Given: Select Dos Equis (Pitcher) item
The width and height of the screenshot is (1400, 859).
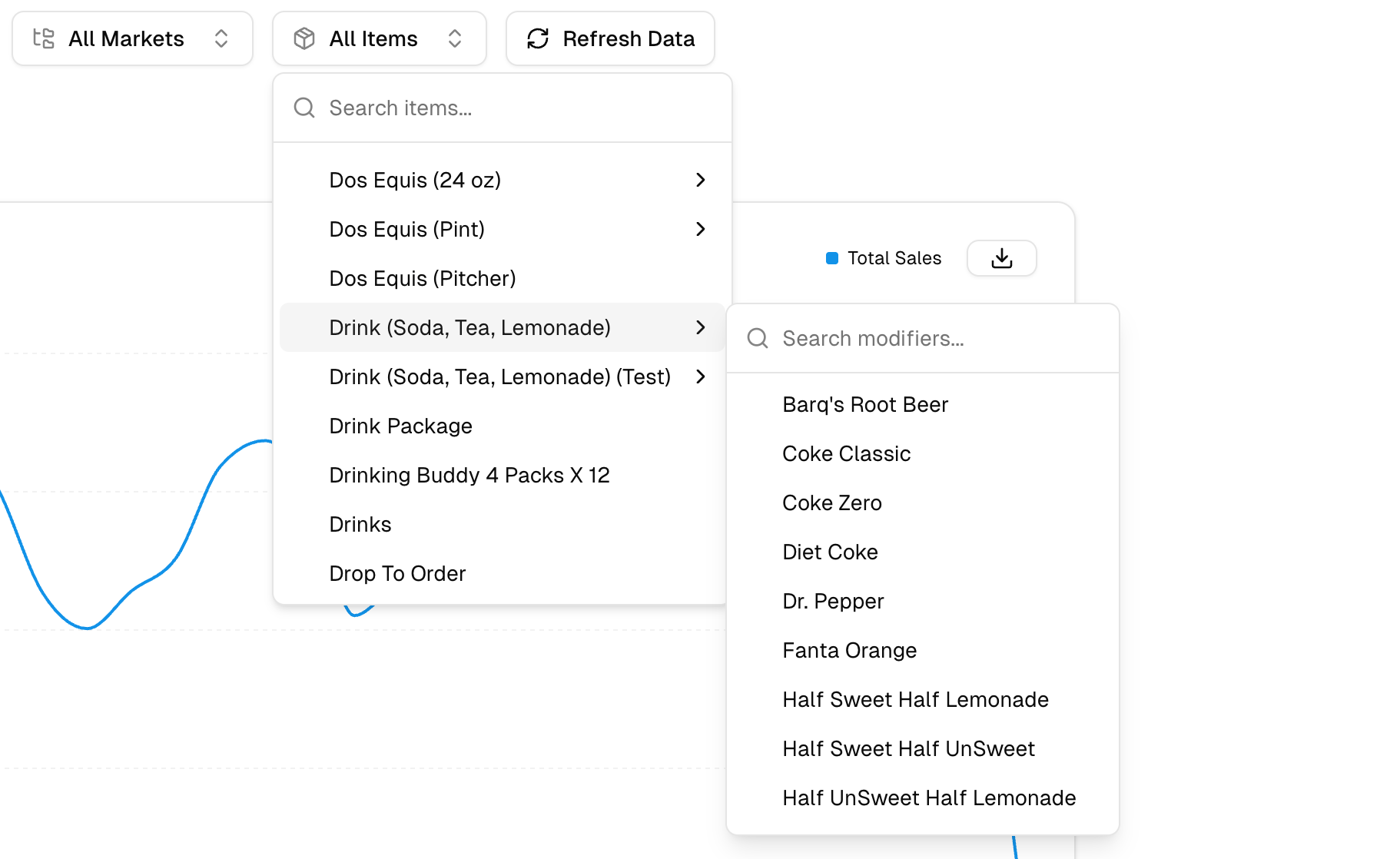Looking at the screenshot, I should click(503, 278).
